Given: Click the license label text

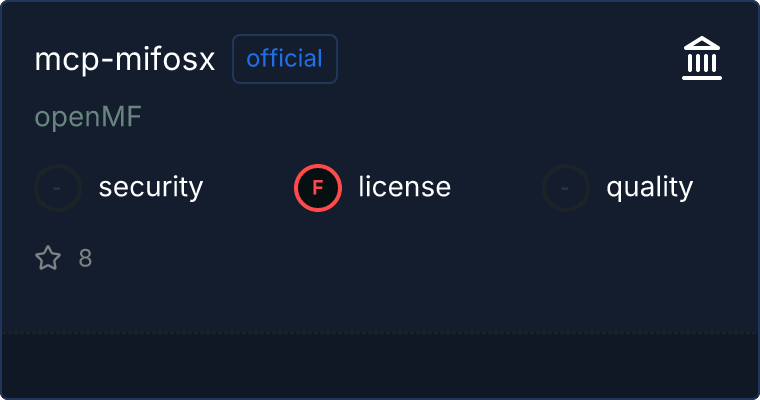Looking at the screenshot, I should tap(404, 187).
